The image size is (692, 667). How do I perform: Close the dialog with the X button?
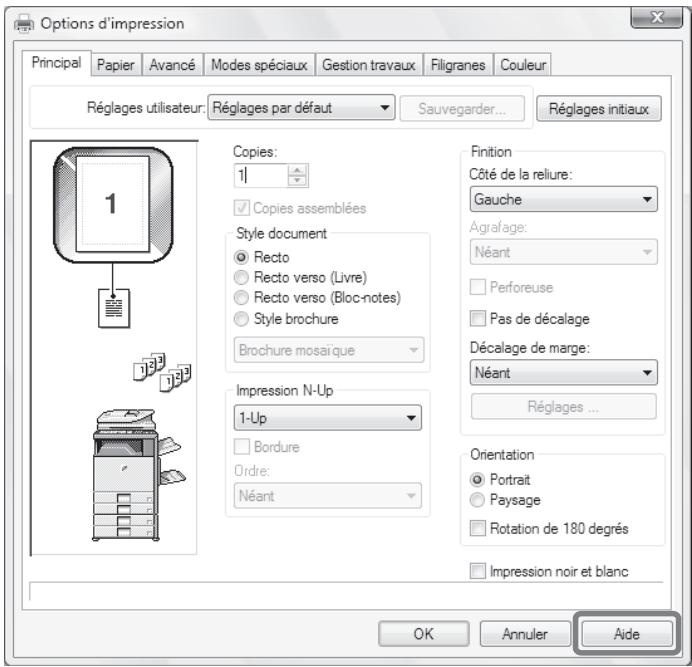(657, 18)
